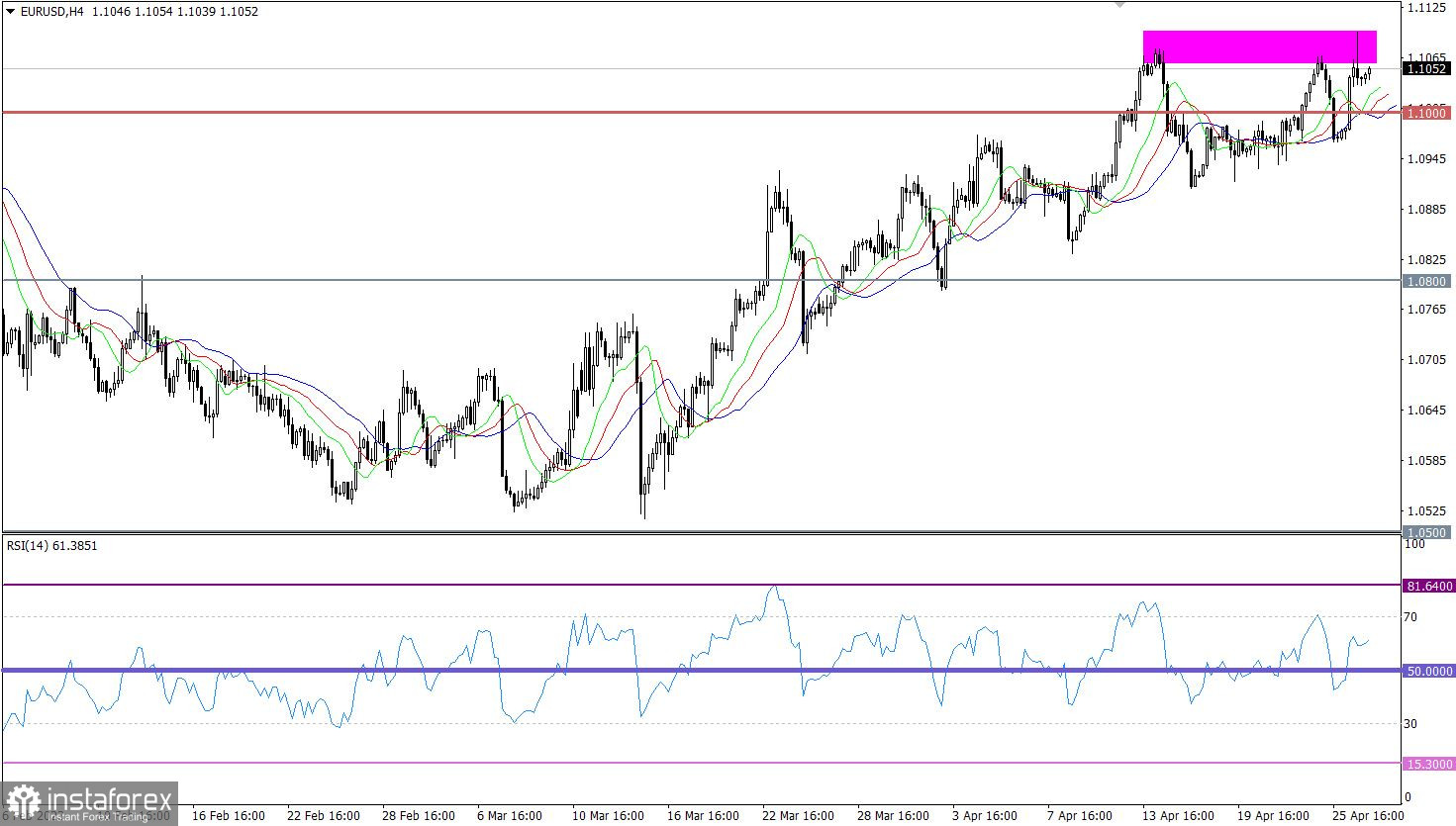Click the 25 Apr 16:00 time label
1456x826 pixels.
(x=1368, y=816)
